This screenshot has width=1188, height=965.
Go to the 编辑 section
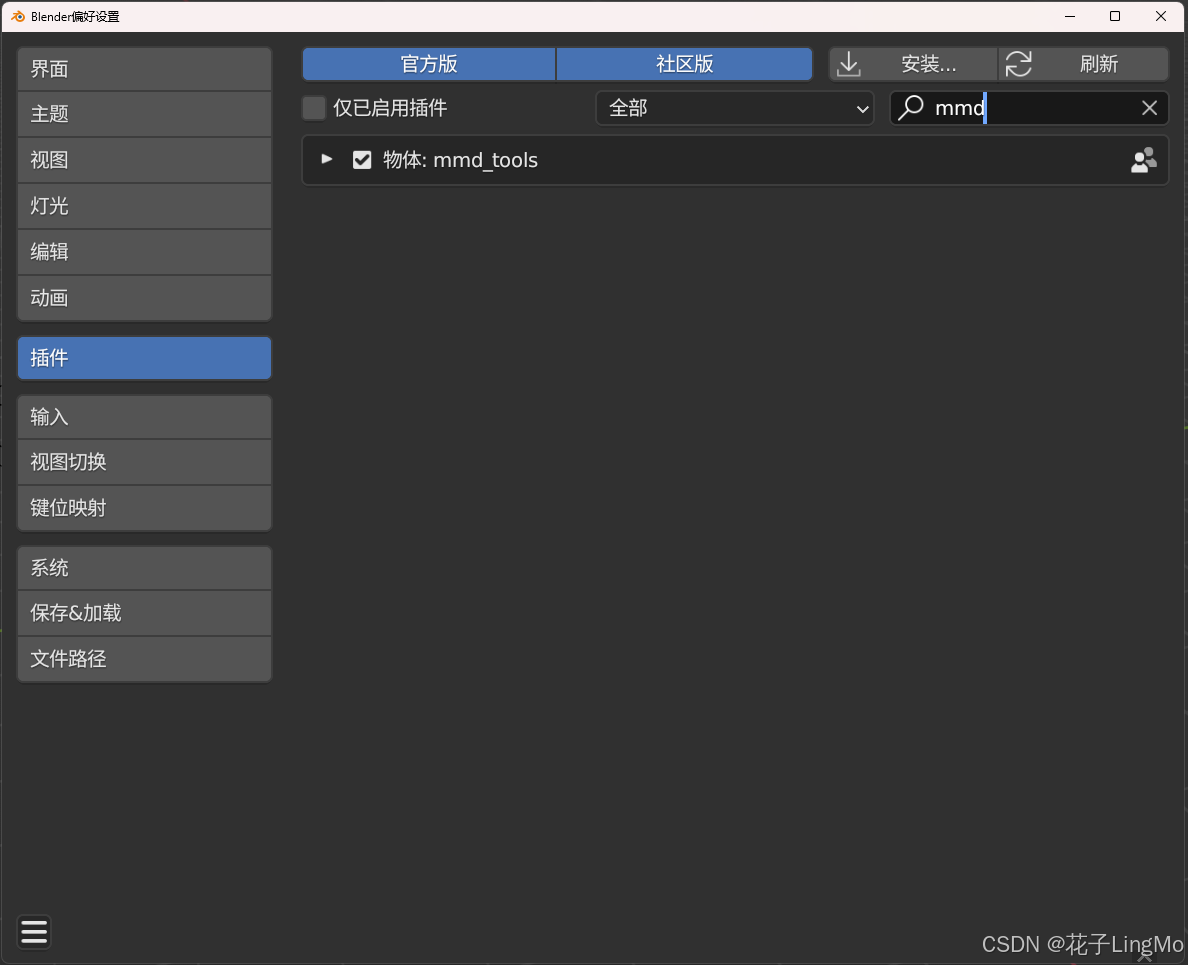(x=145, y=252)
